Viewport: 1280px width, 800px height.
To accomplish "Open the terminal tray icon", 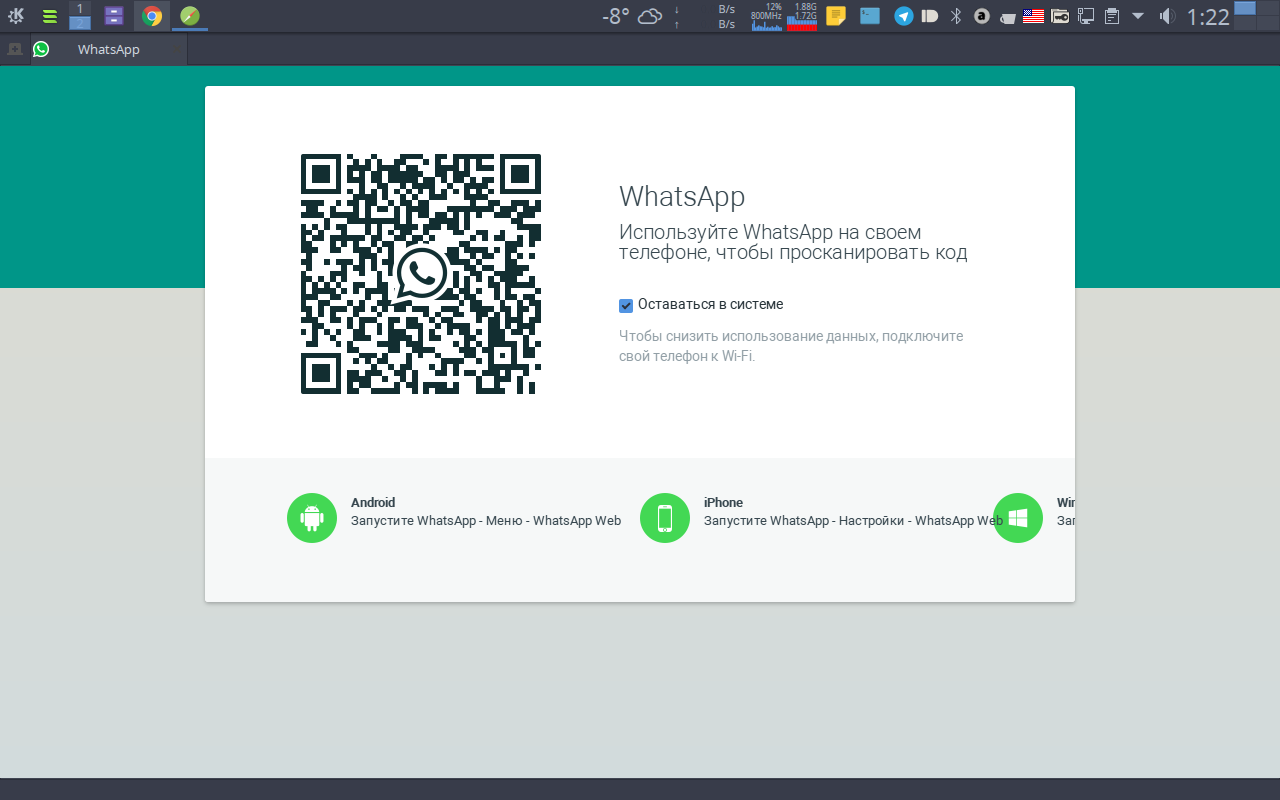I will tap(870, 16).
